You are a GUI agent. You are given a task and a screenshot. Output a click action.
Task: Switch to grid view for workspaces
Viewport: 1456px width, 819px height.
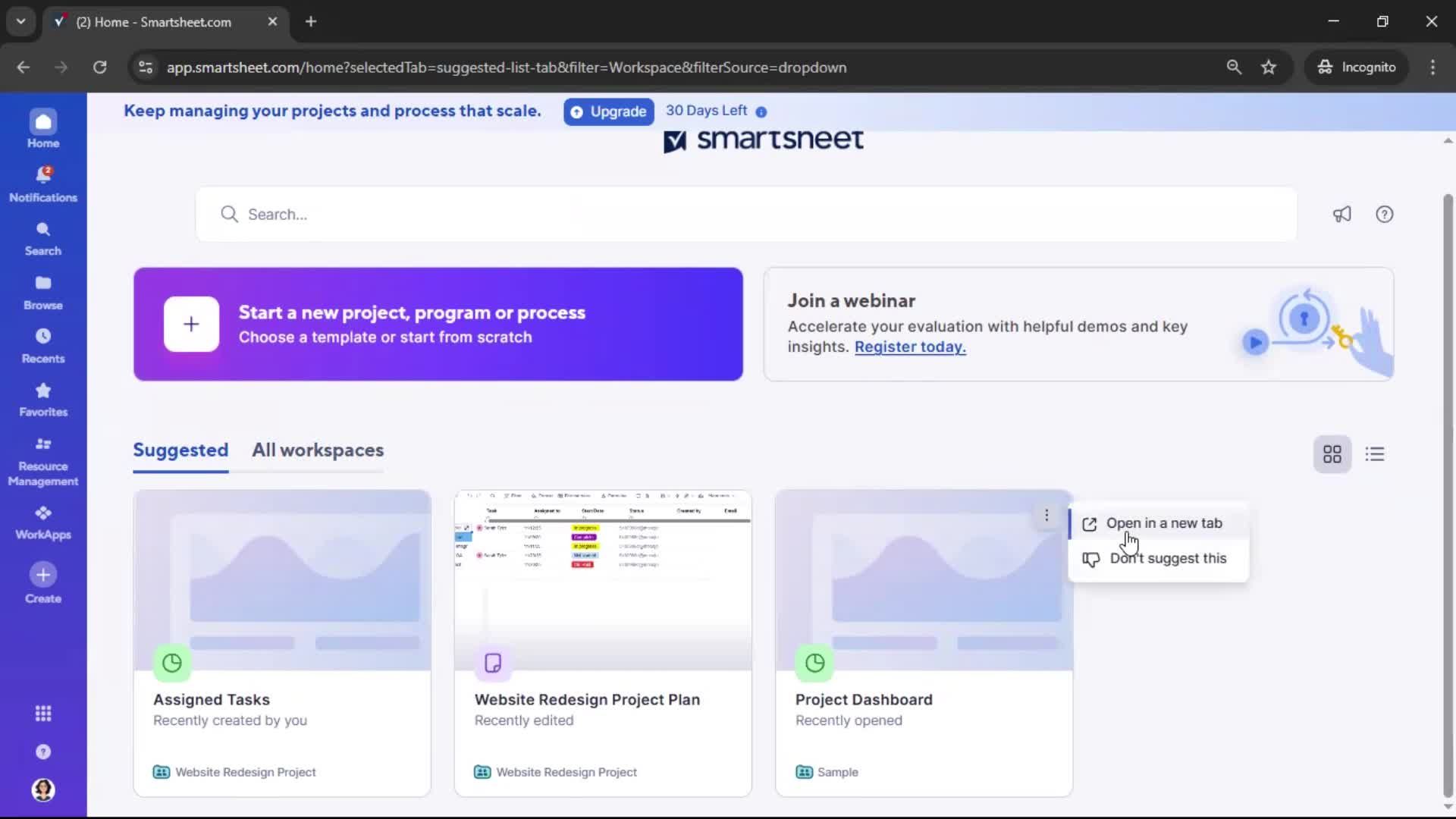(1332, 453)
